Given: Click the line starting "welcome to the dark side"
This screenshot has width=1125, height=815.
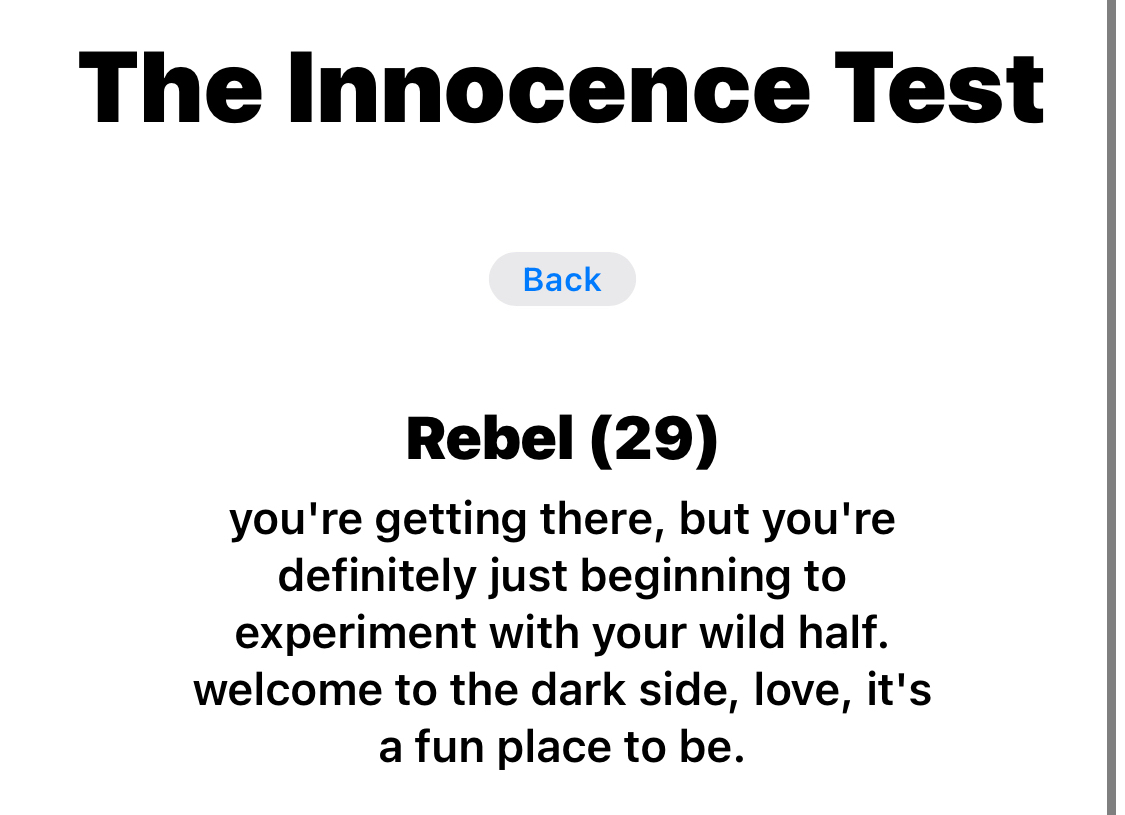Looking at the screenshot, I should (562, 691).
